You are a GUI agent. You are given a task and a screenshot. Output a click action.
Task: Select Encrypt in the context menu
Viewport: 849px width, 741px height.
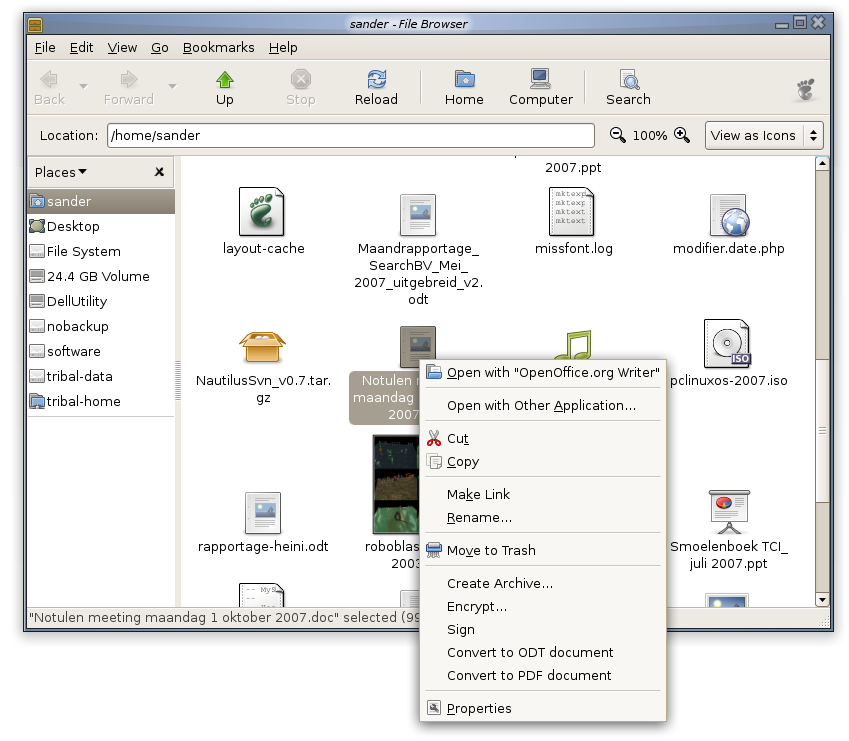(543, 607)
